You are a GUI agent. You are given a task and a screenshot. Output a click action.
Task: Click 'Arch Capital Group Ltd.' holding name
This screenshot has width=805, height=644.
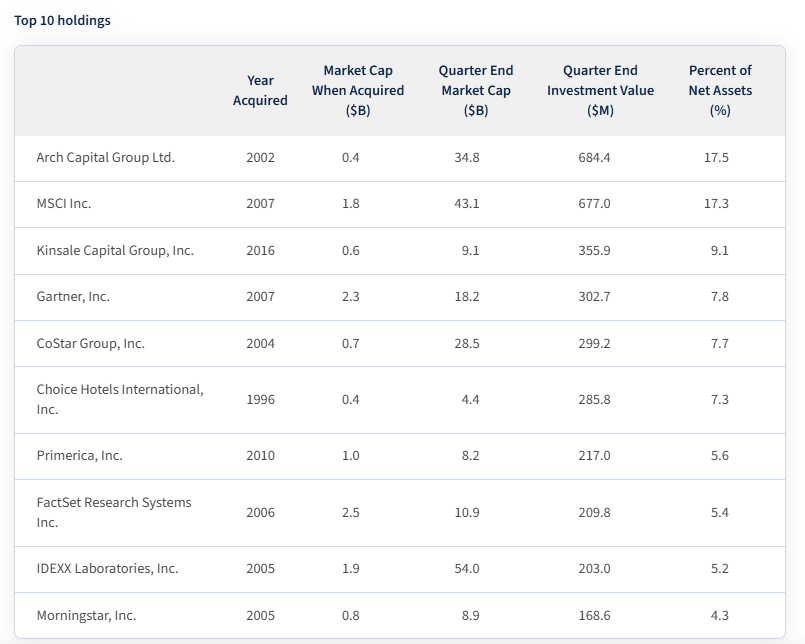pos(106,158)
